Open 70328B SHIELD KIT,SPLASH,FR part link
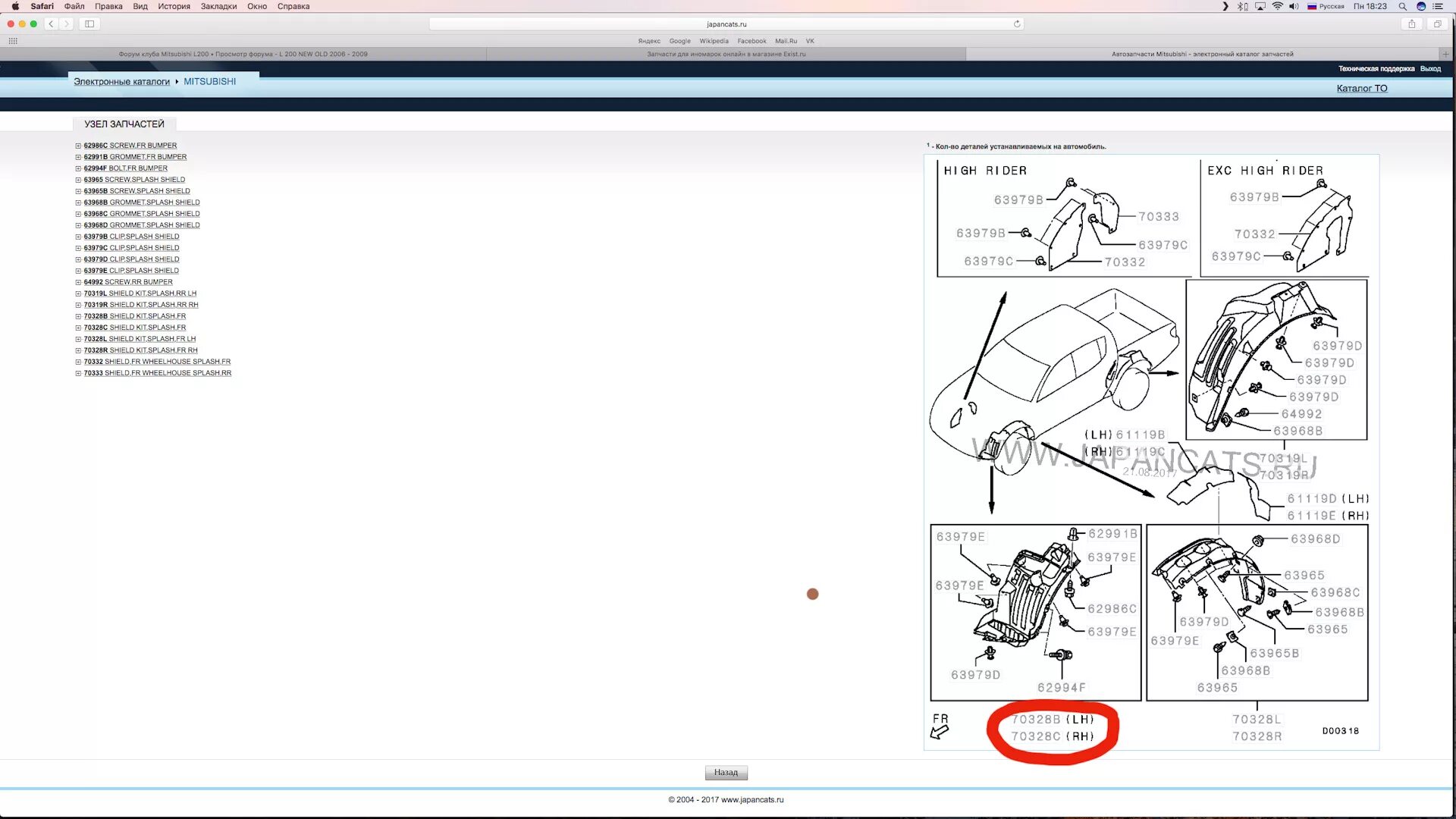 (x=135, y=316)
